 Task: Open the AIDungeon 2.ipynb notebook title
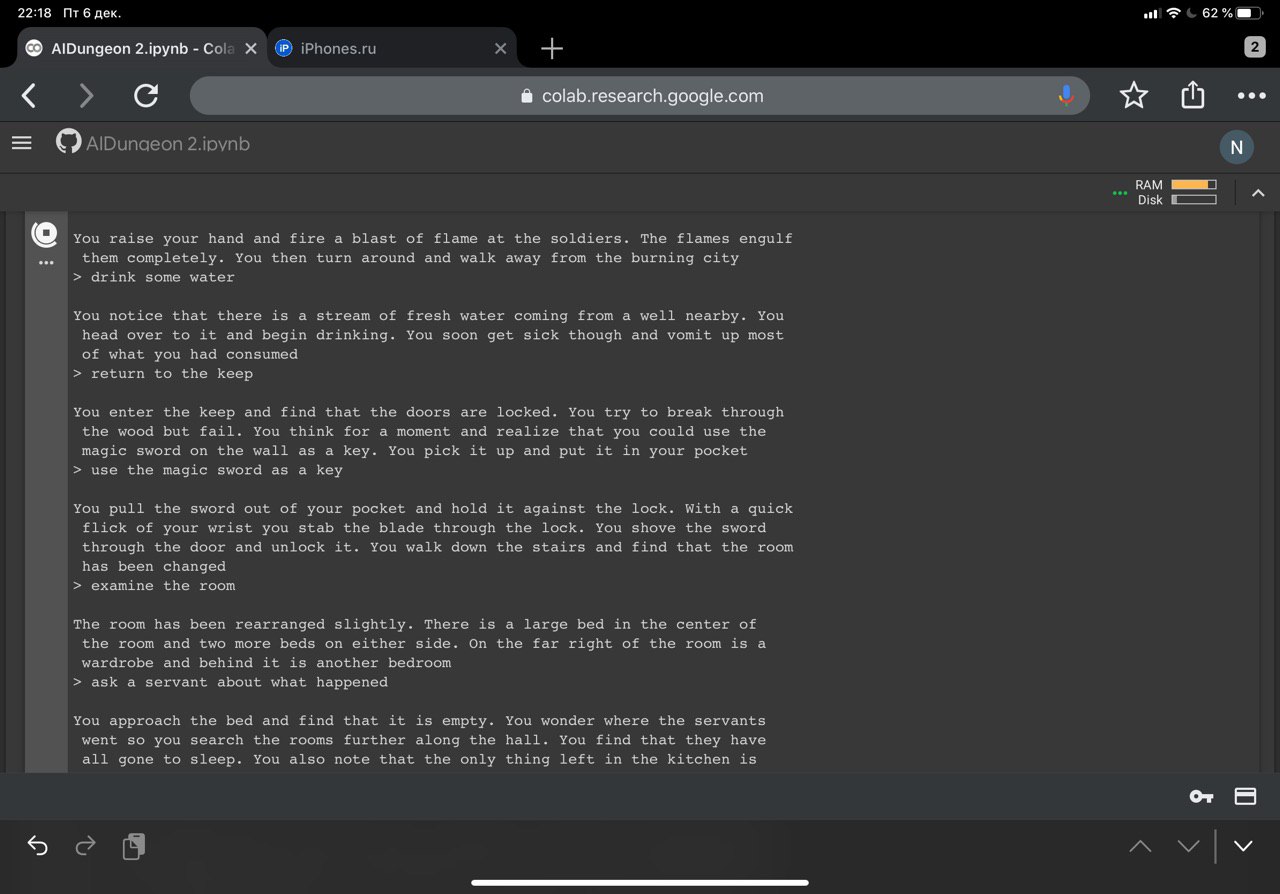pyautogui.click(x=168, y=144)
